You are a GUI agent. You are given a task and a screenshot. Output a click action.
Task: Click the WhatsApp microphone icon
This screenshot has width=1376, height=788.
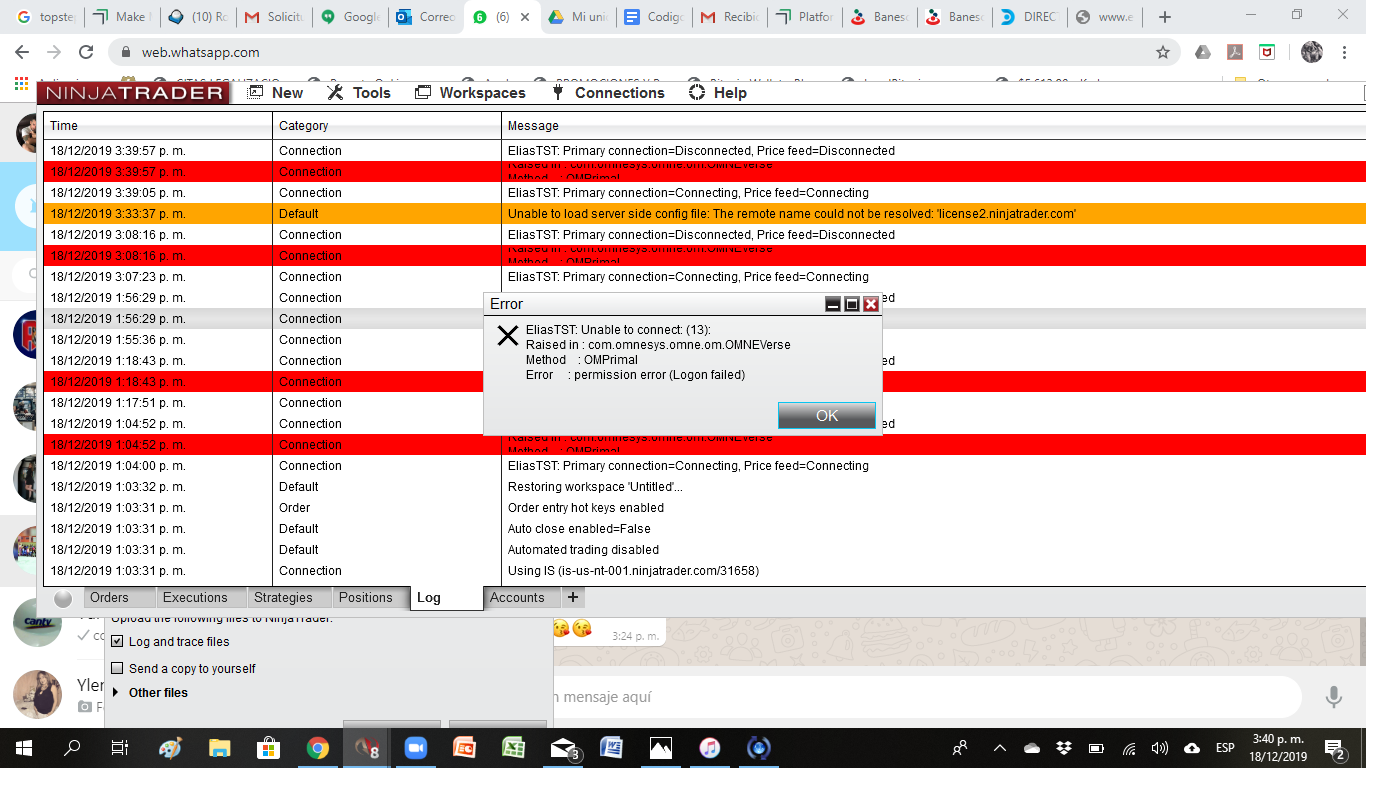click(1333, 697)
